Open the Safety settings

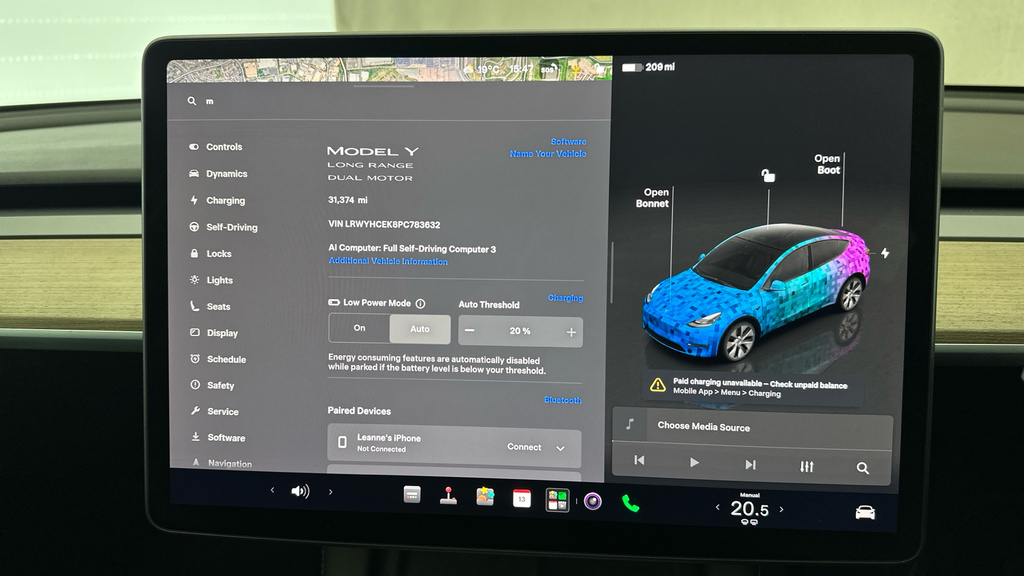coord(212,385)
